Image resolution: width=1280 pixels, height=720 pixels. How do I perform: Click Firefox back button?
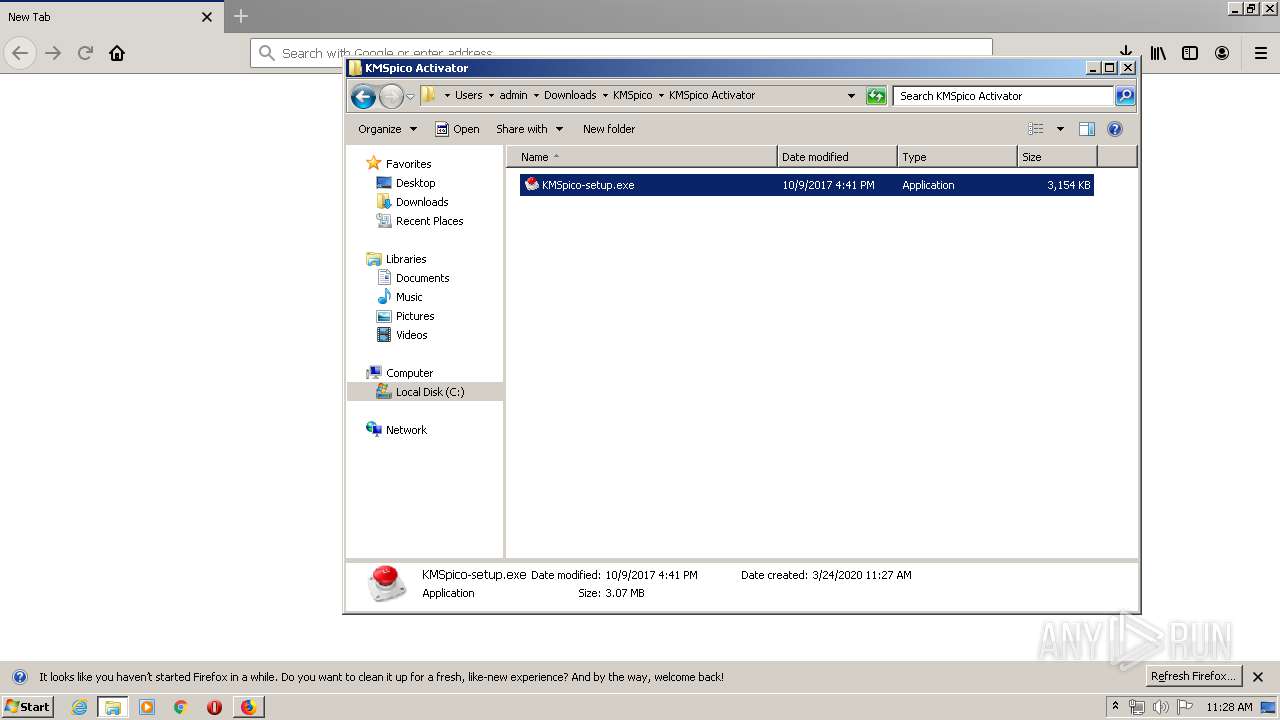(x=20, y=53)
